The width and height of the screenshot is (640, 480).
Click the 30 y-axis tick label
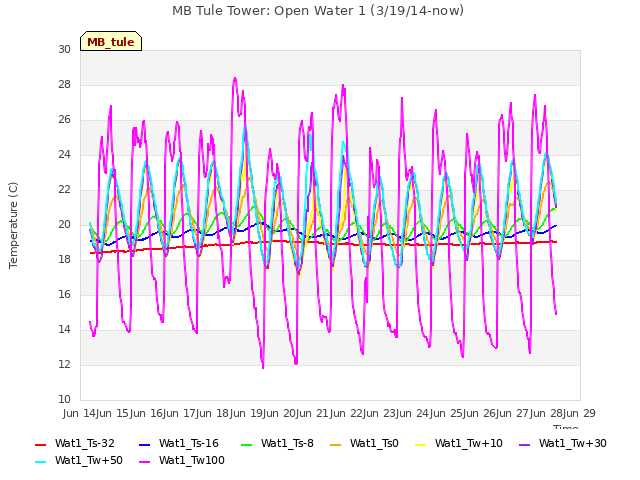64,49
